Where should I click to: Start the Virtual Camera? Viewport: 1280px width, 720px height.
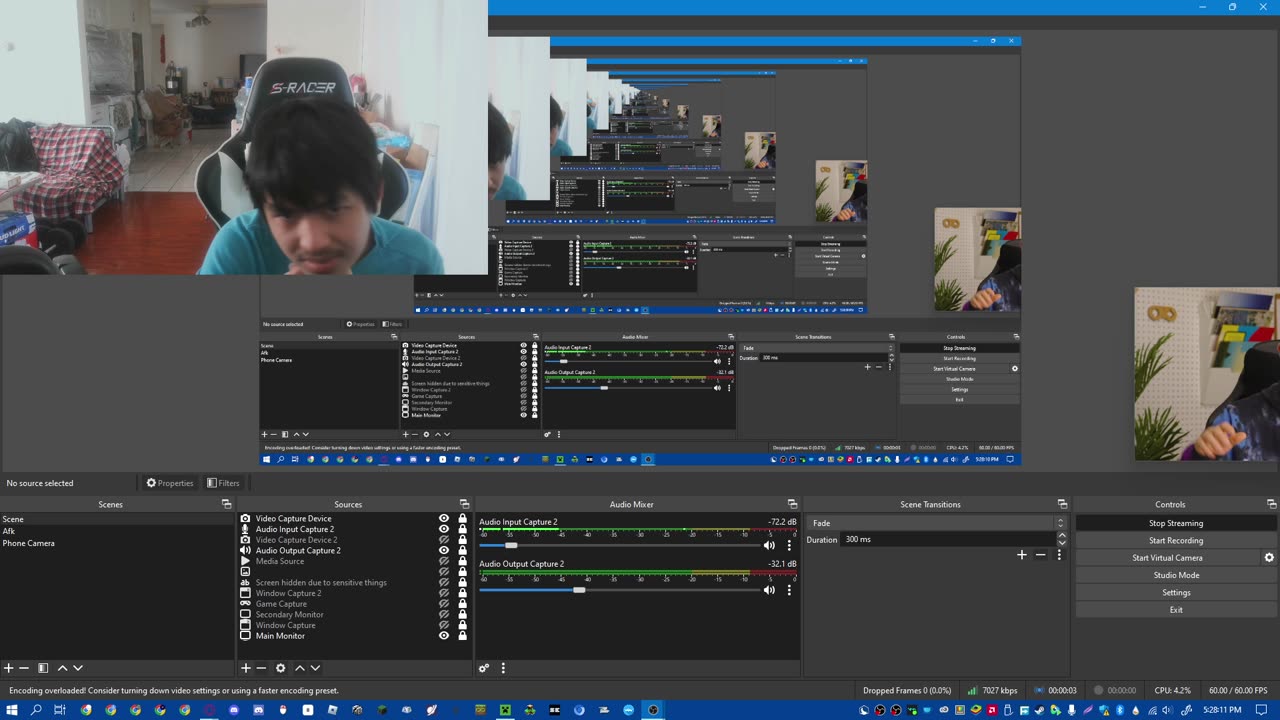[x=1167, y=558]
